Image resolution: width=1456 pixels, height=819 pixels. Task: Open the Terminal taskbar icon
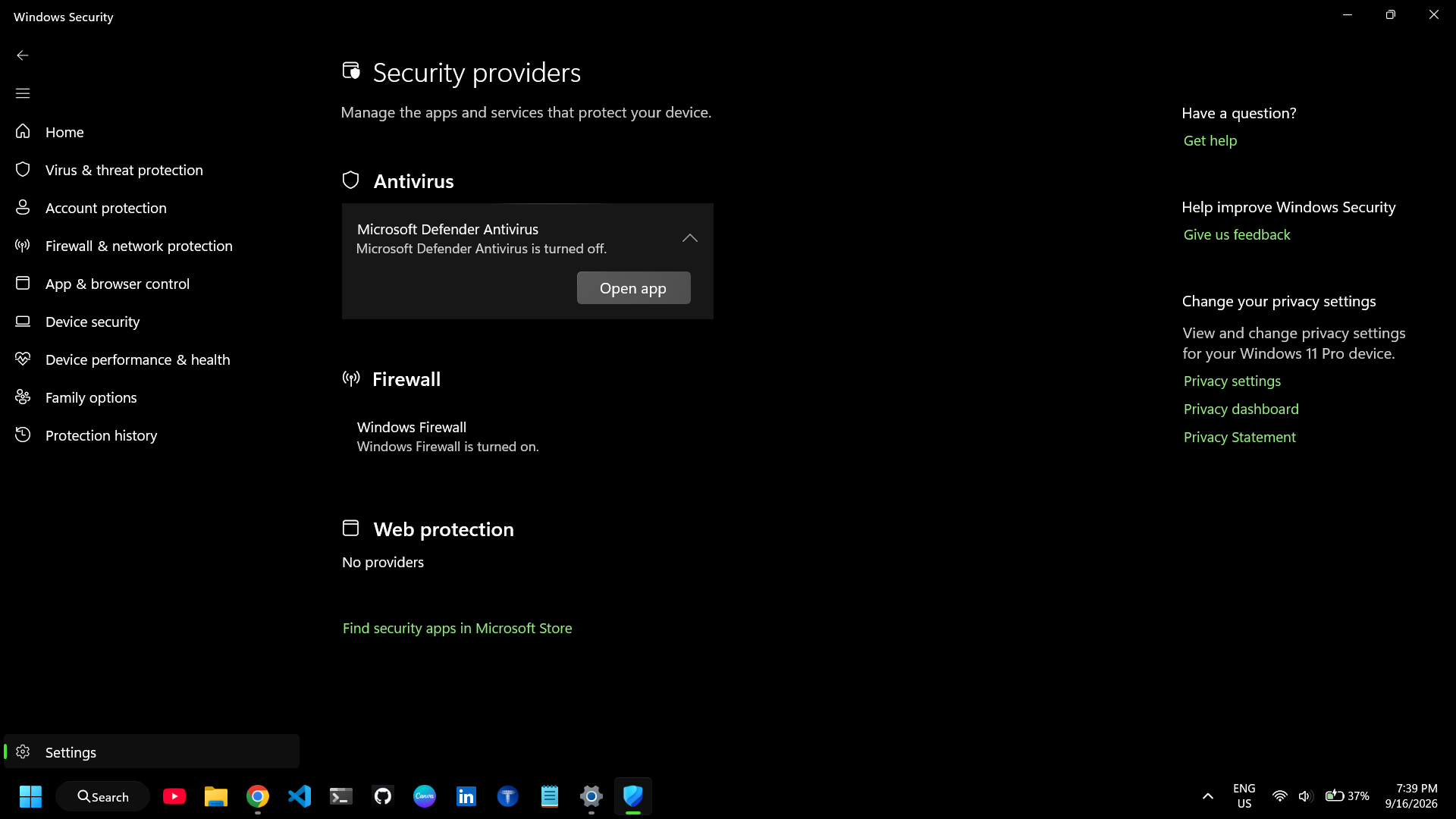coord(341,796)
